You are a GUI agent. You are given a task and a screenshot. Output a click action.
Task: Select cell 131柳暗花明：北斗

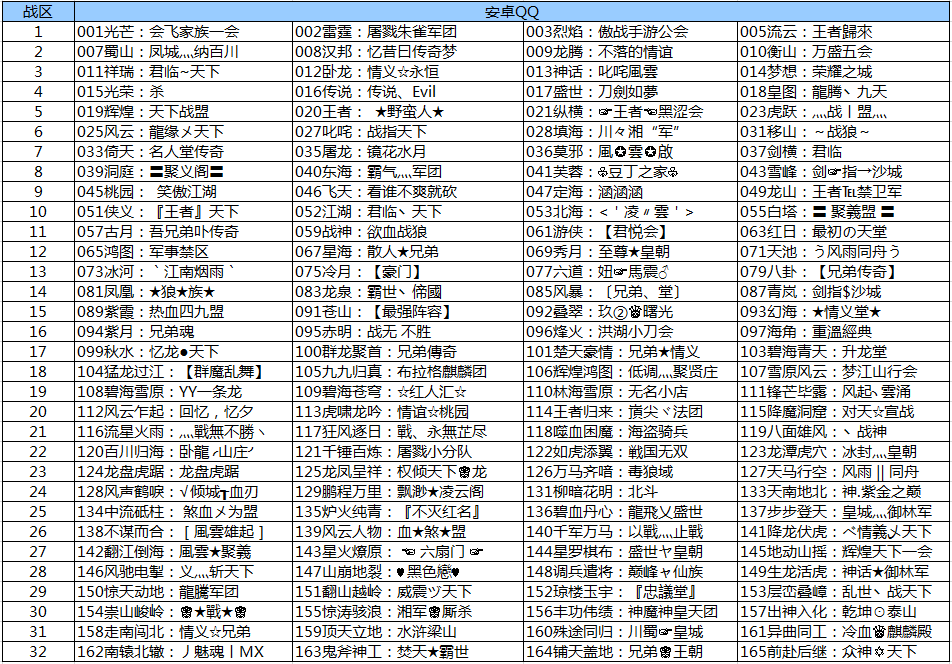(630, 492)
